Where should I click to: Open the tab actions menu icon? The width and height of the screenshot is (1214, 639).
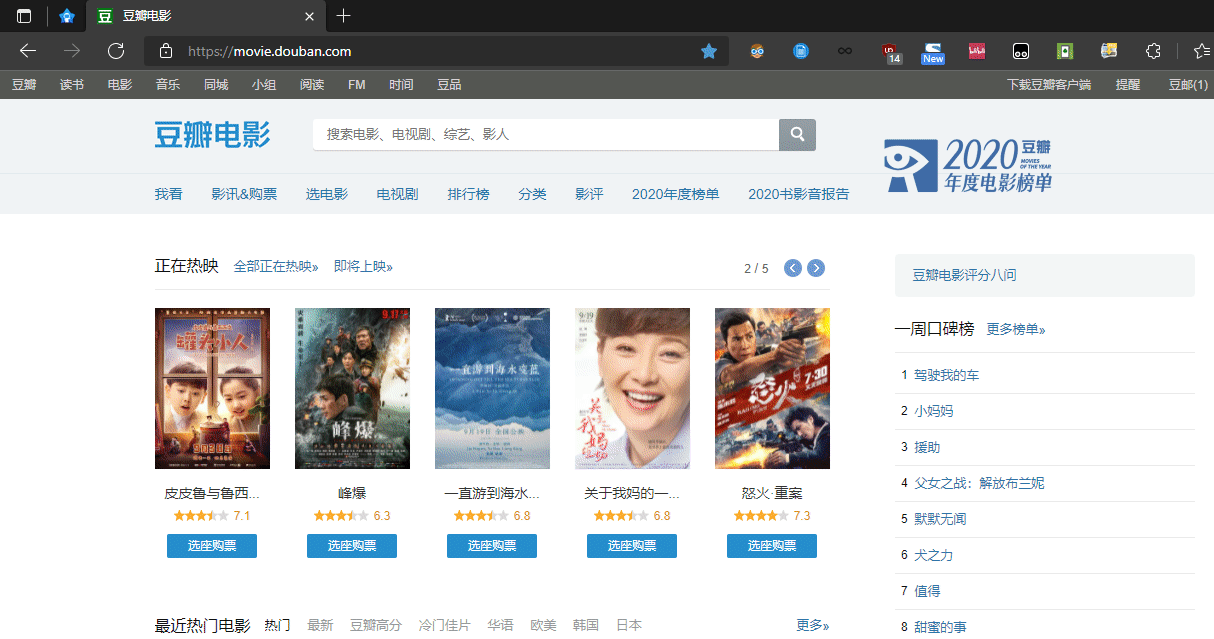pyautogui.click(x=24, y=16)
